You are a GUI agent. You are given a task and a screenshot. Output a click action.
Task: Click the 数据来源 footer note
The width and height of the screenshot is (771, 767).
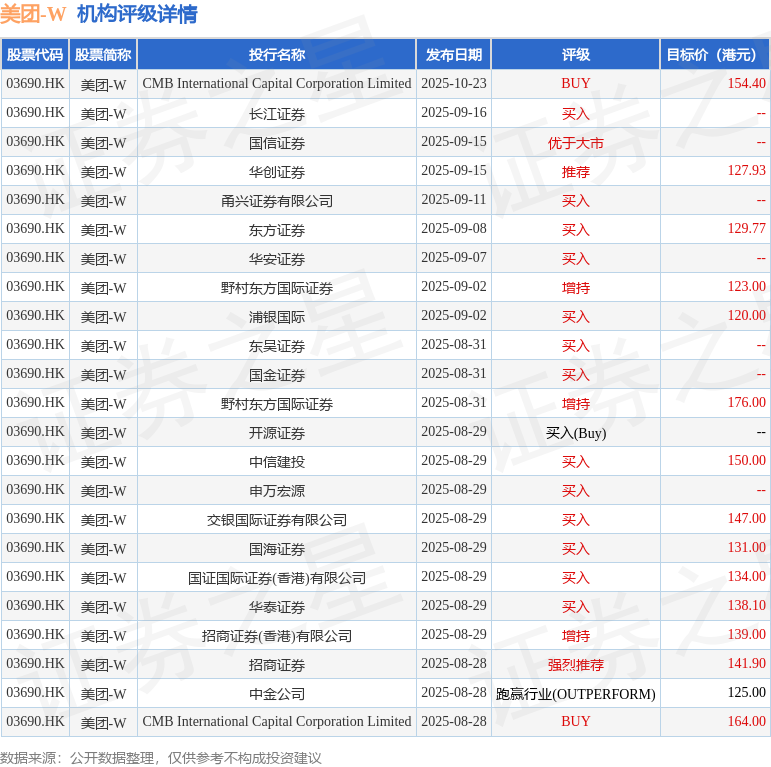click(161, 758)
